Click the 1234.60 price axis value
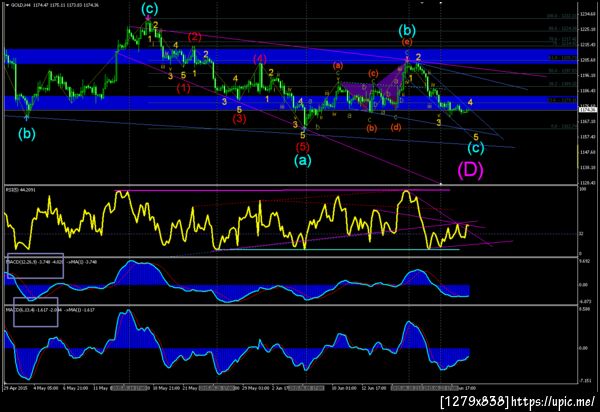Image resolution: width=600 pixels, height=412 pixels. [x=587, y=14]
